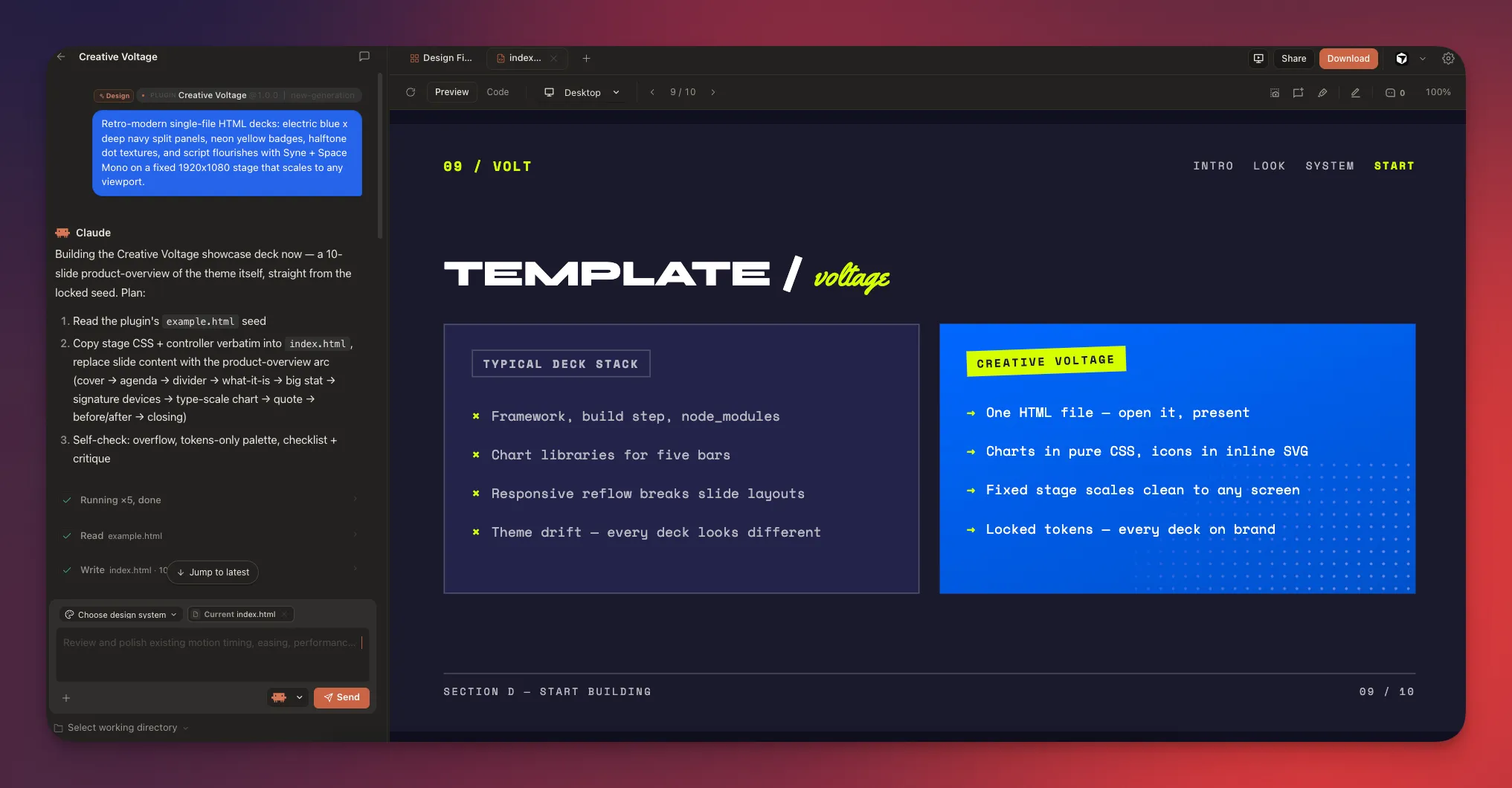Viewport: 1512px width, 788px height.
Task: Click the Share button
Action: click(1293, 59)
